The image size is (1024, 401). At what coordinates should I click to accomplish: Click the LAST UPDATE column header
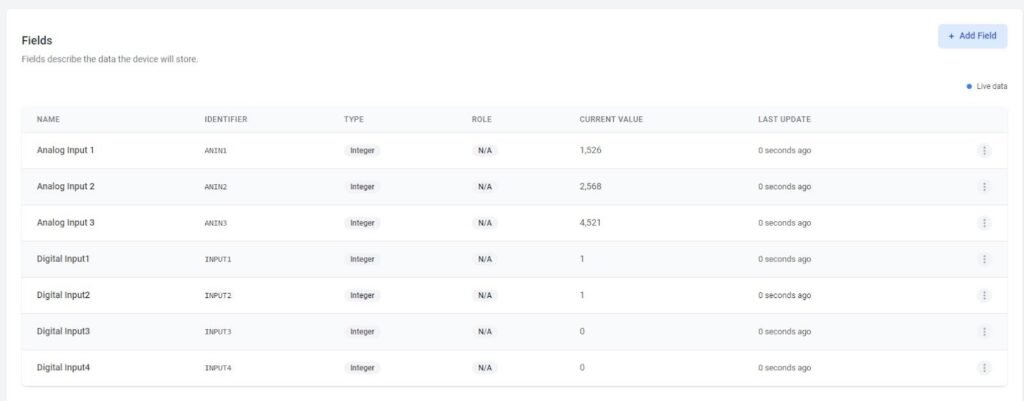(x=784, y=120)
